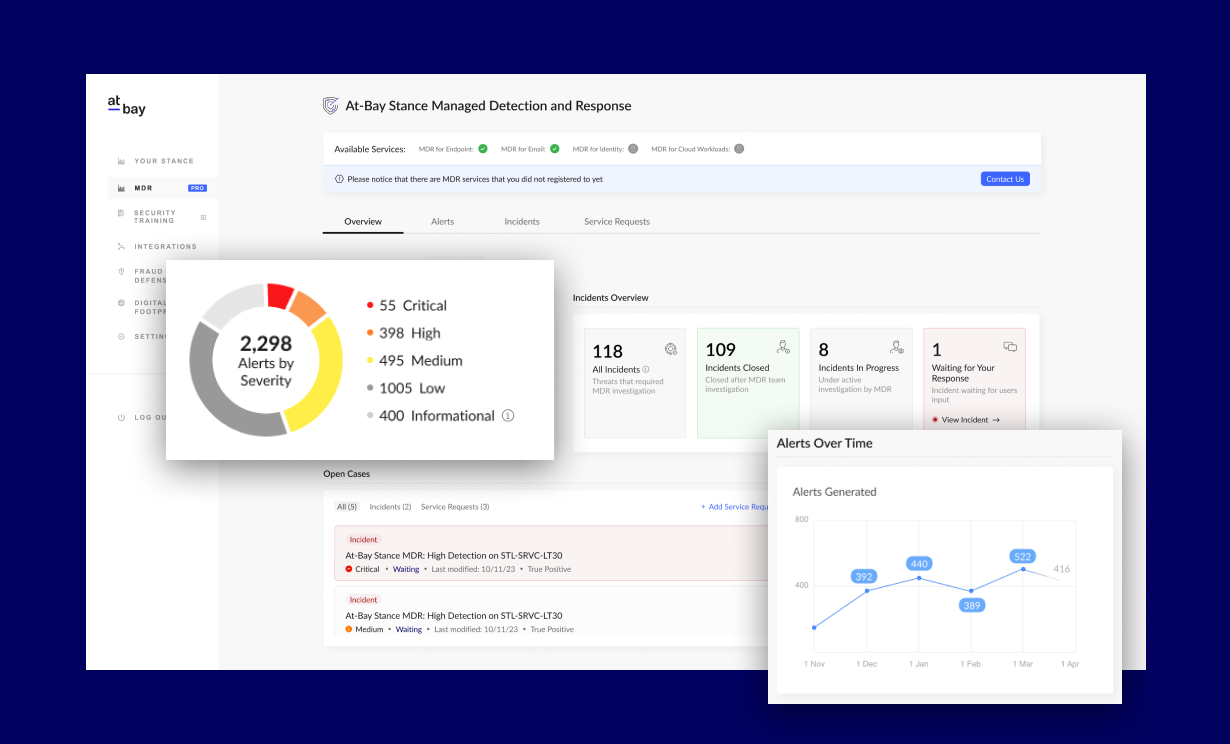Click the chat icon on Waiting for Your Response
This screenshot has height=744, width=1230.
[x=1010, y=347]
